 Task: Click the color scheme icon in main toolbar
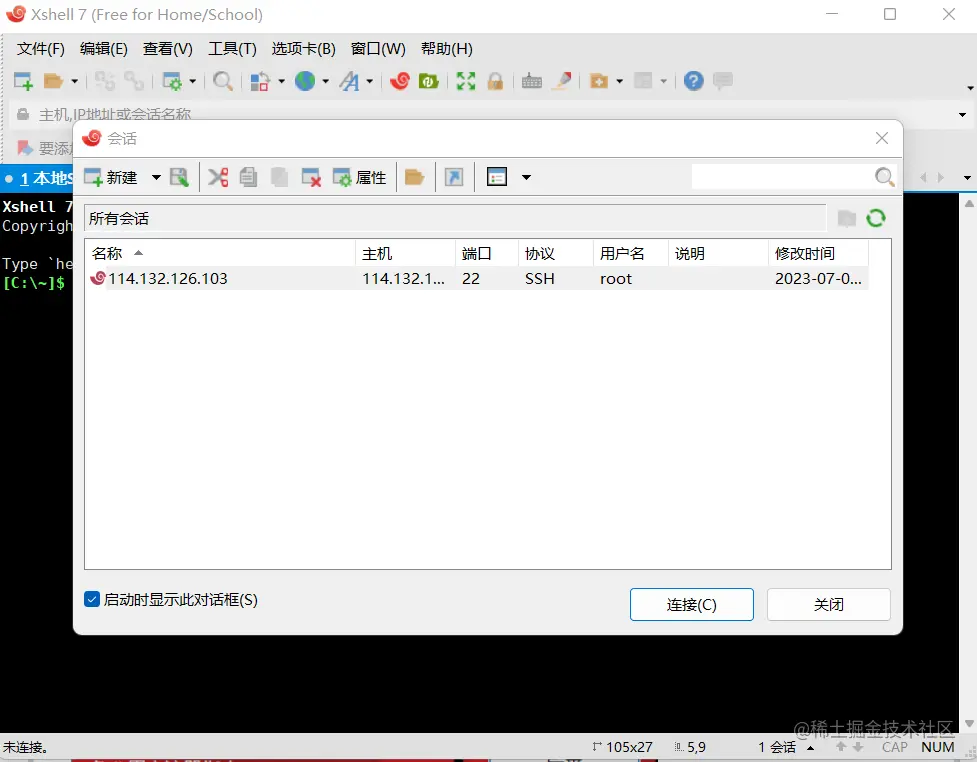(259, 81)
